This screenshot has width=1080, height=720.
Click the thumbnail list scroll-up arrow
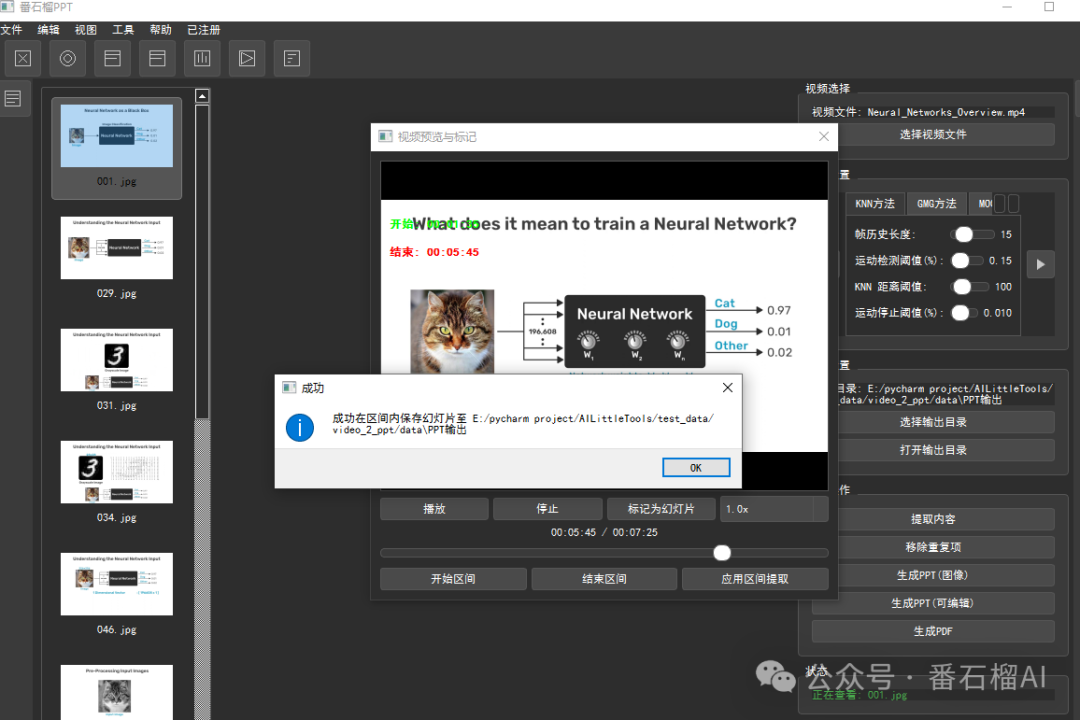coord(202,96)
